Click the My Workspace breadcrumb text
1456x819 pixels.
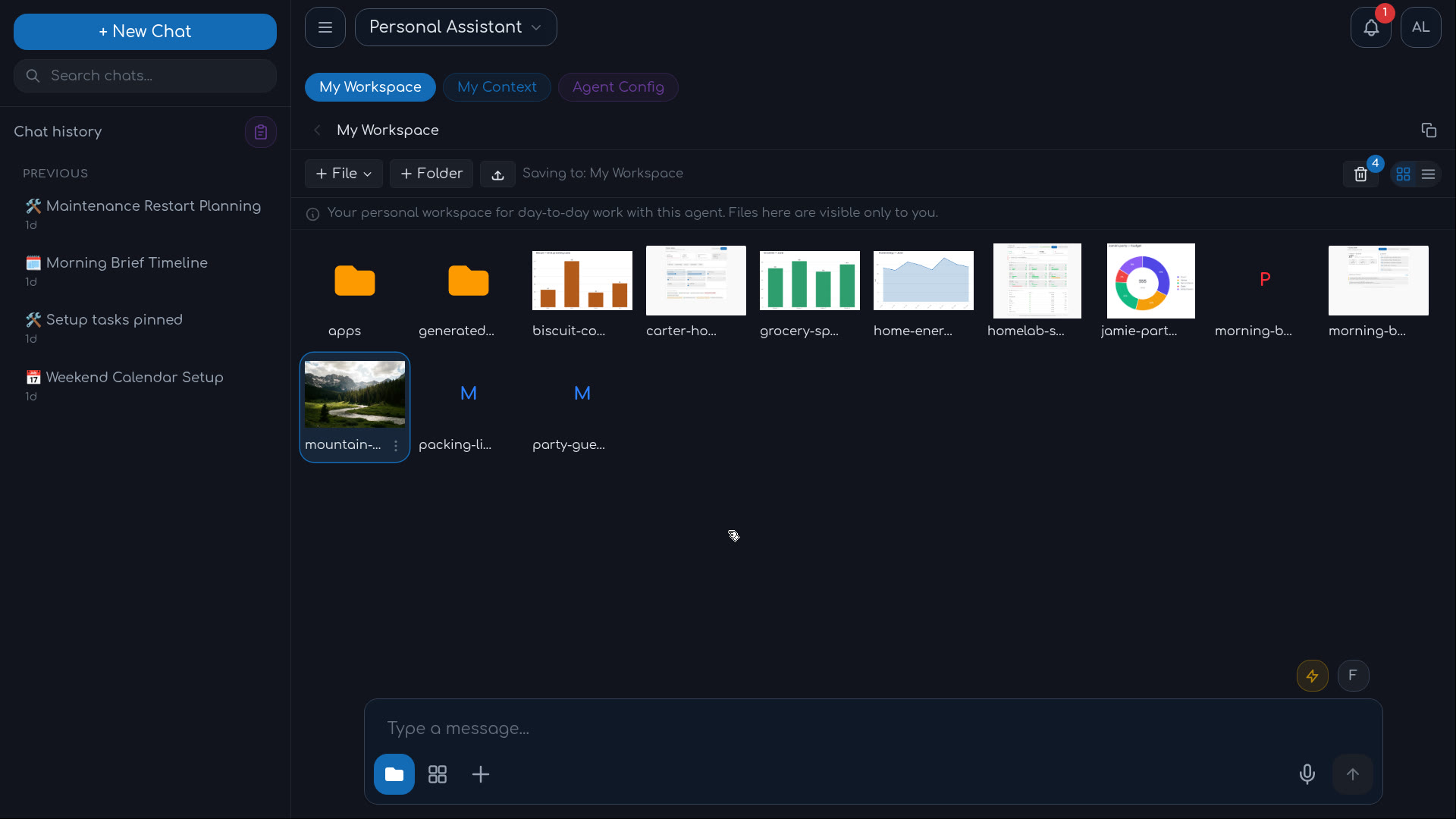388,130
